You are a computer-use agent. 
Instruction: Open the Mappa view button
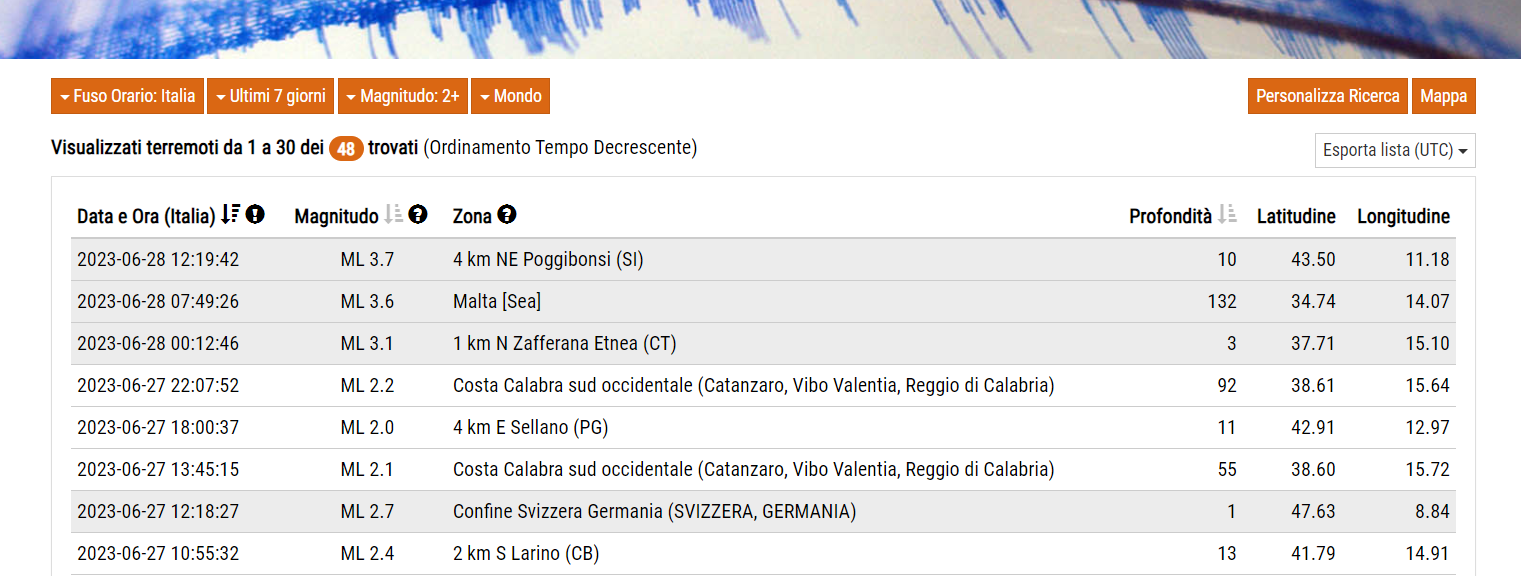pos(1443,96)
